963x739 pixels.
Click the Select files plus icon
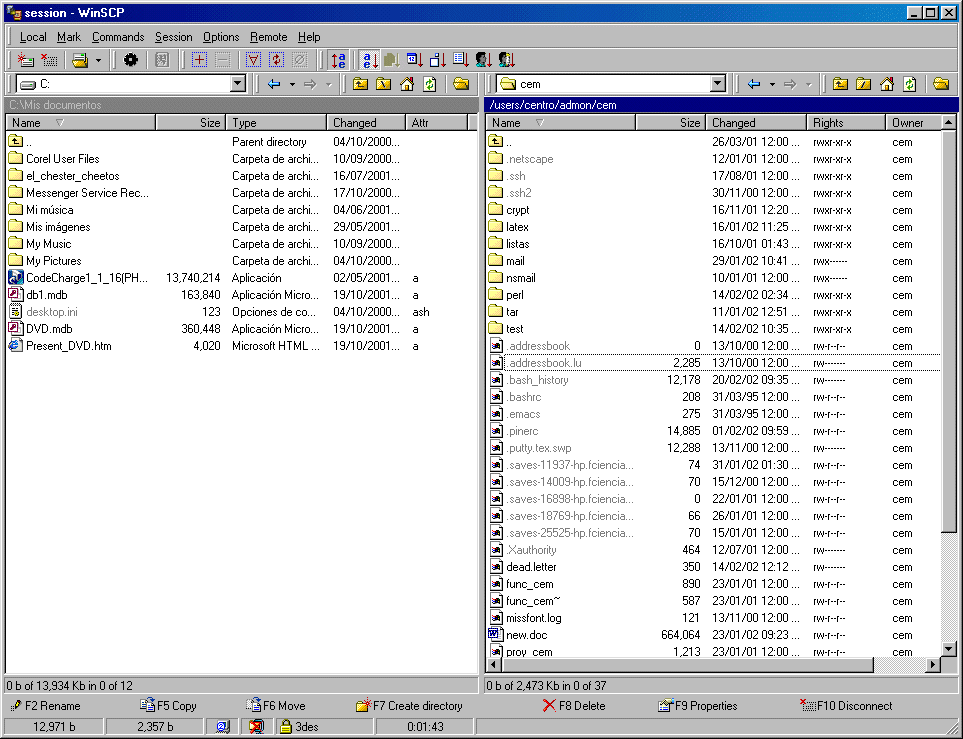[x=199, y=60]
